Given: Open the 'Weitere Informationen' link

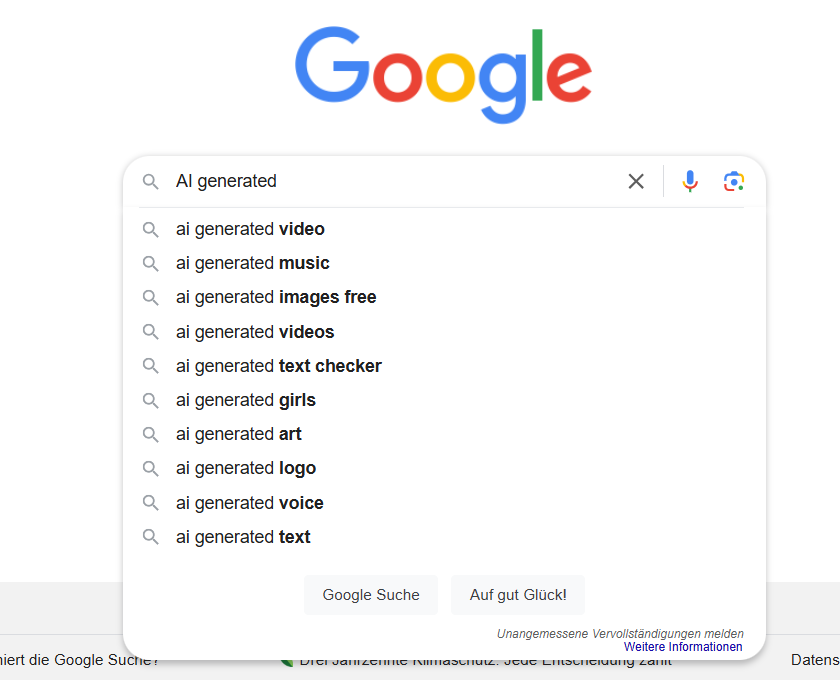Looking at the screenshot, I should [683, 647].
